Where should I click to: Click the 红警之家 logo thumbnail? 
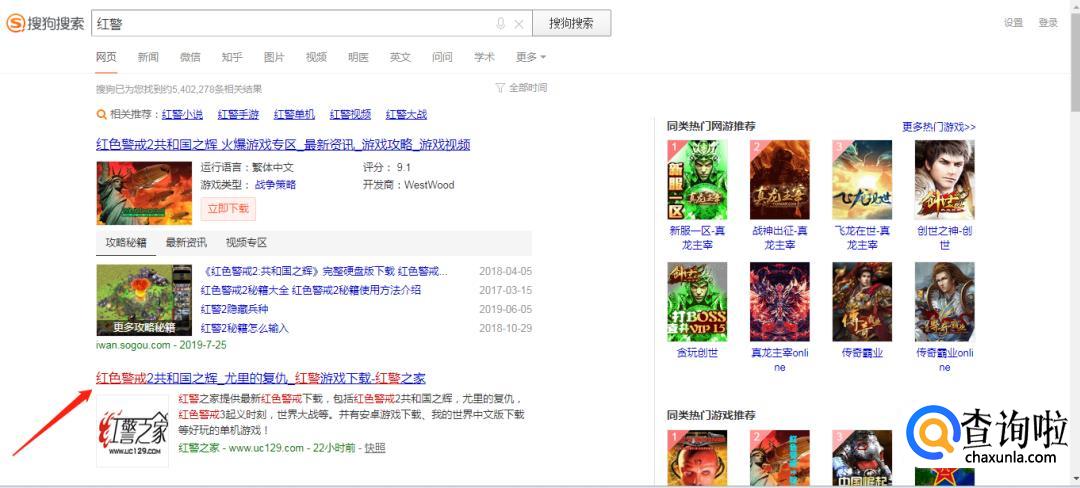(x=132, y=431)
